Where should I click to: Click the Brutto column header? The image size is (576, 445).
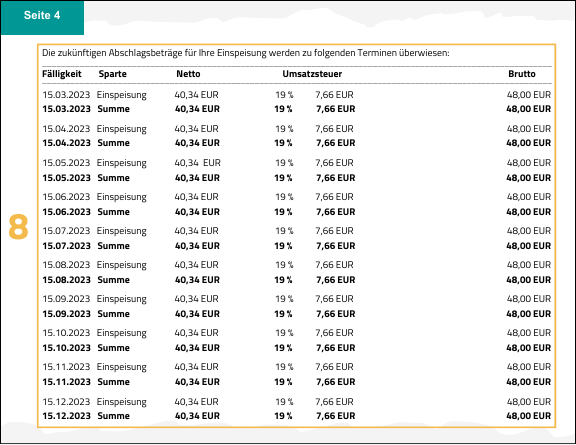[x=522, y=74]
